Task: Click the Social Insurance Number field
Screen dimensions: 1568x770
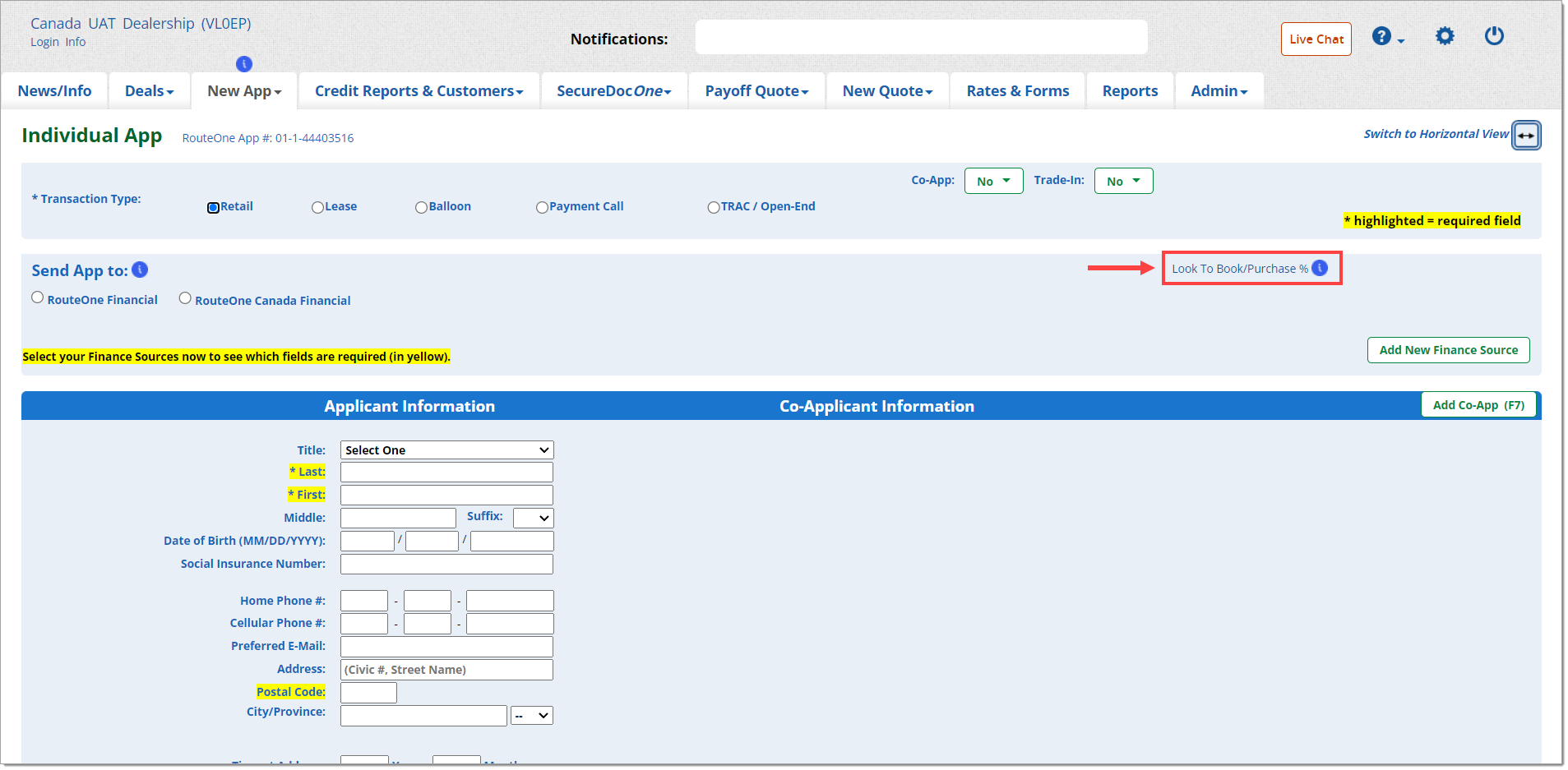Action: coord(446,564)
